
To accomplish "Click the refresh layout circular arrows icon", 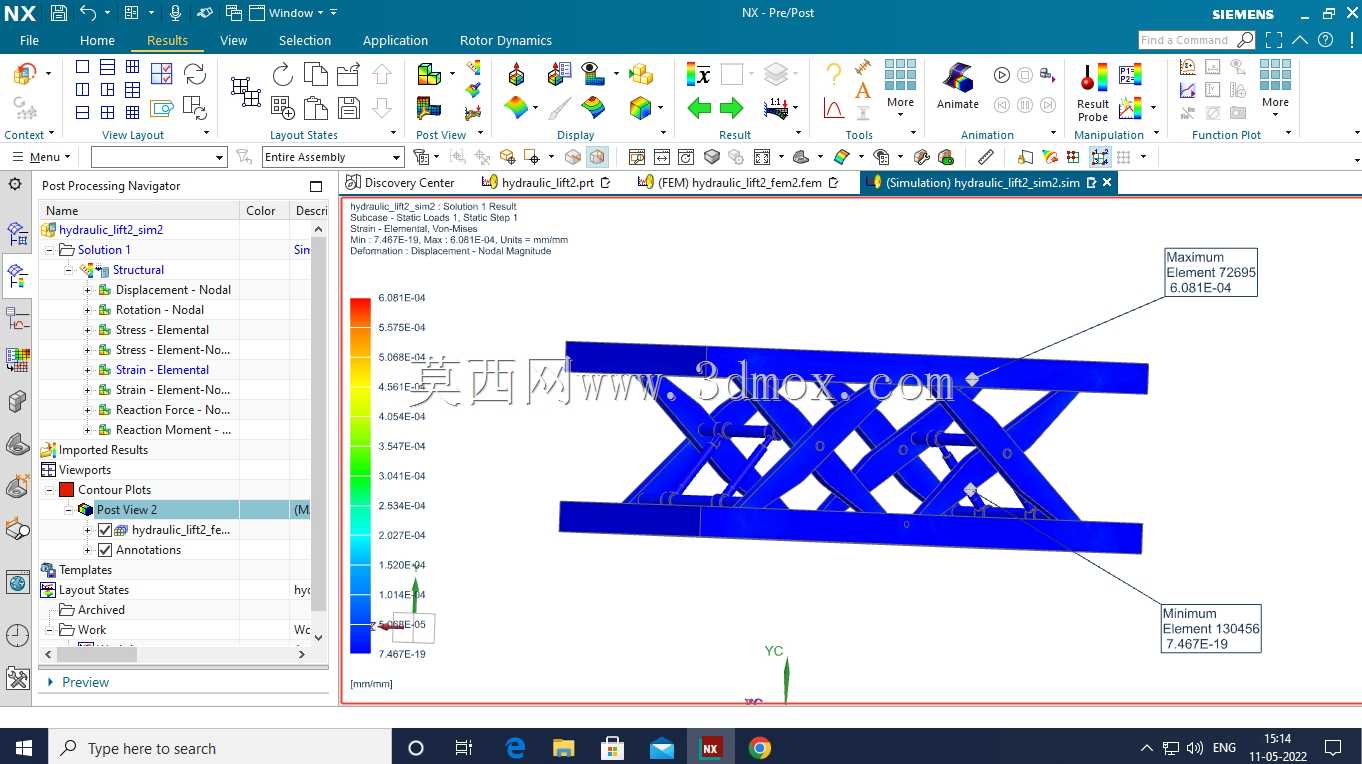I will [195, 74].
